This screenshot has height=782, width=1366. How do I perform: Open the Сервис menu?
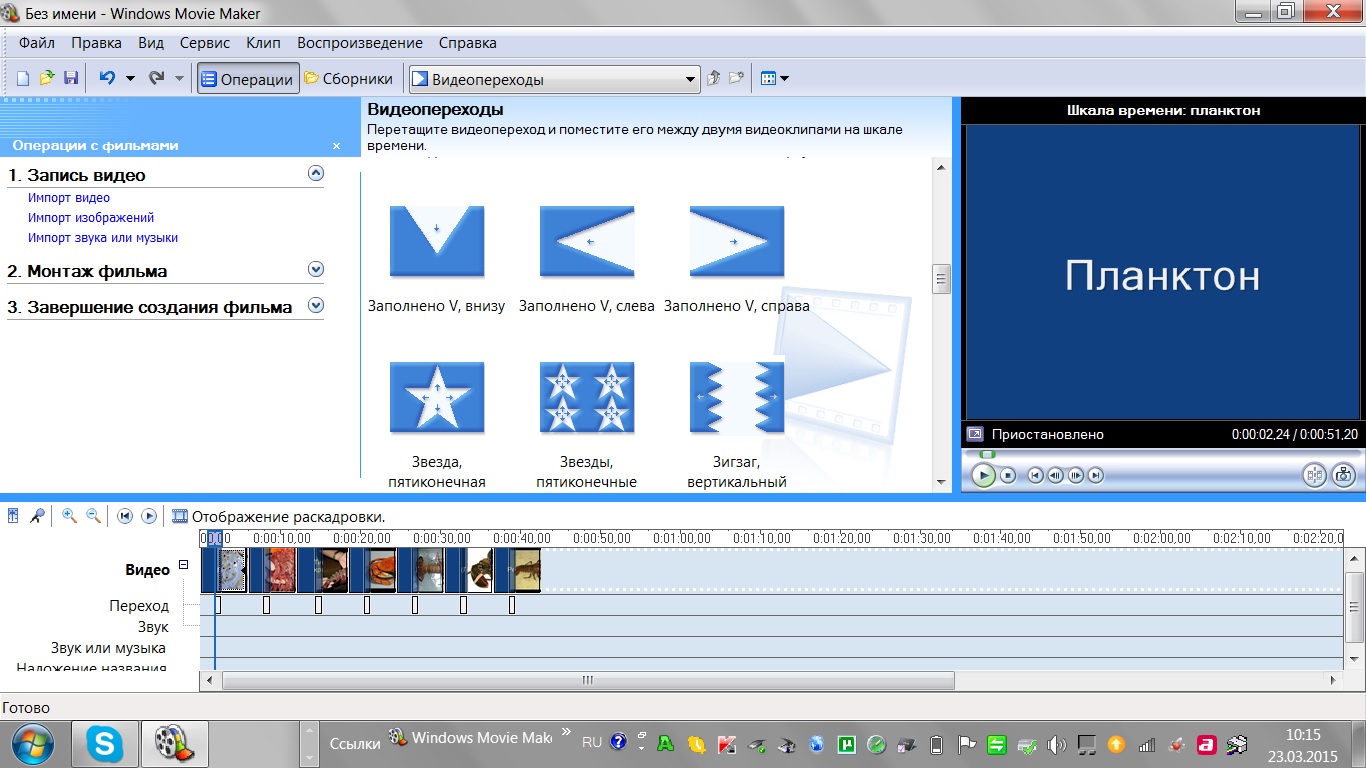coord(205,43)
